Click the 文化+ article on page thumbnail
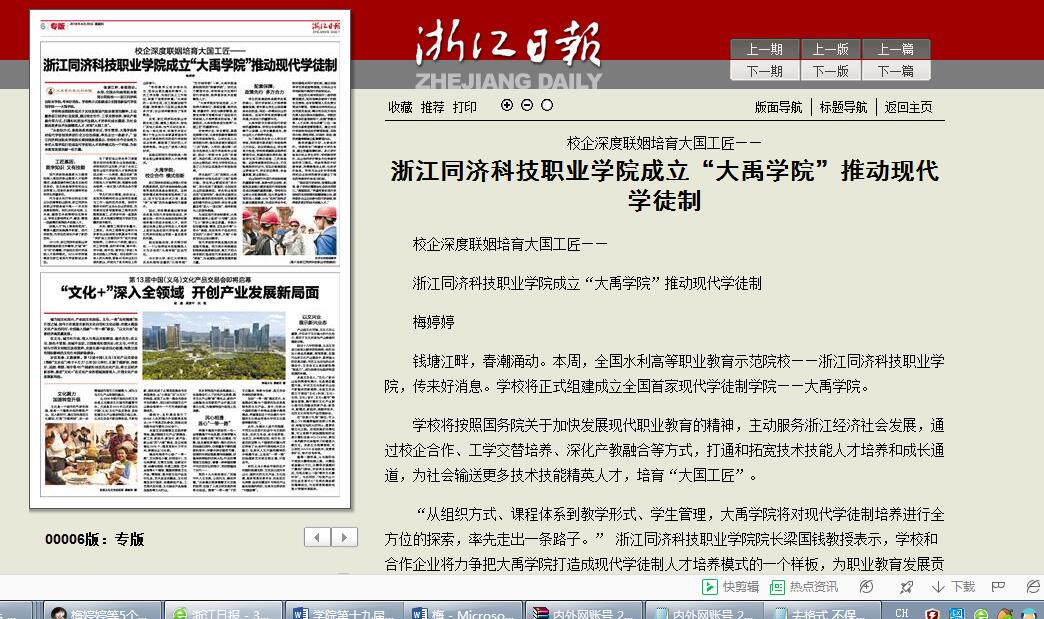This screenshot has height=619, width=1044. pyautogui.click(x=190, y=292)
